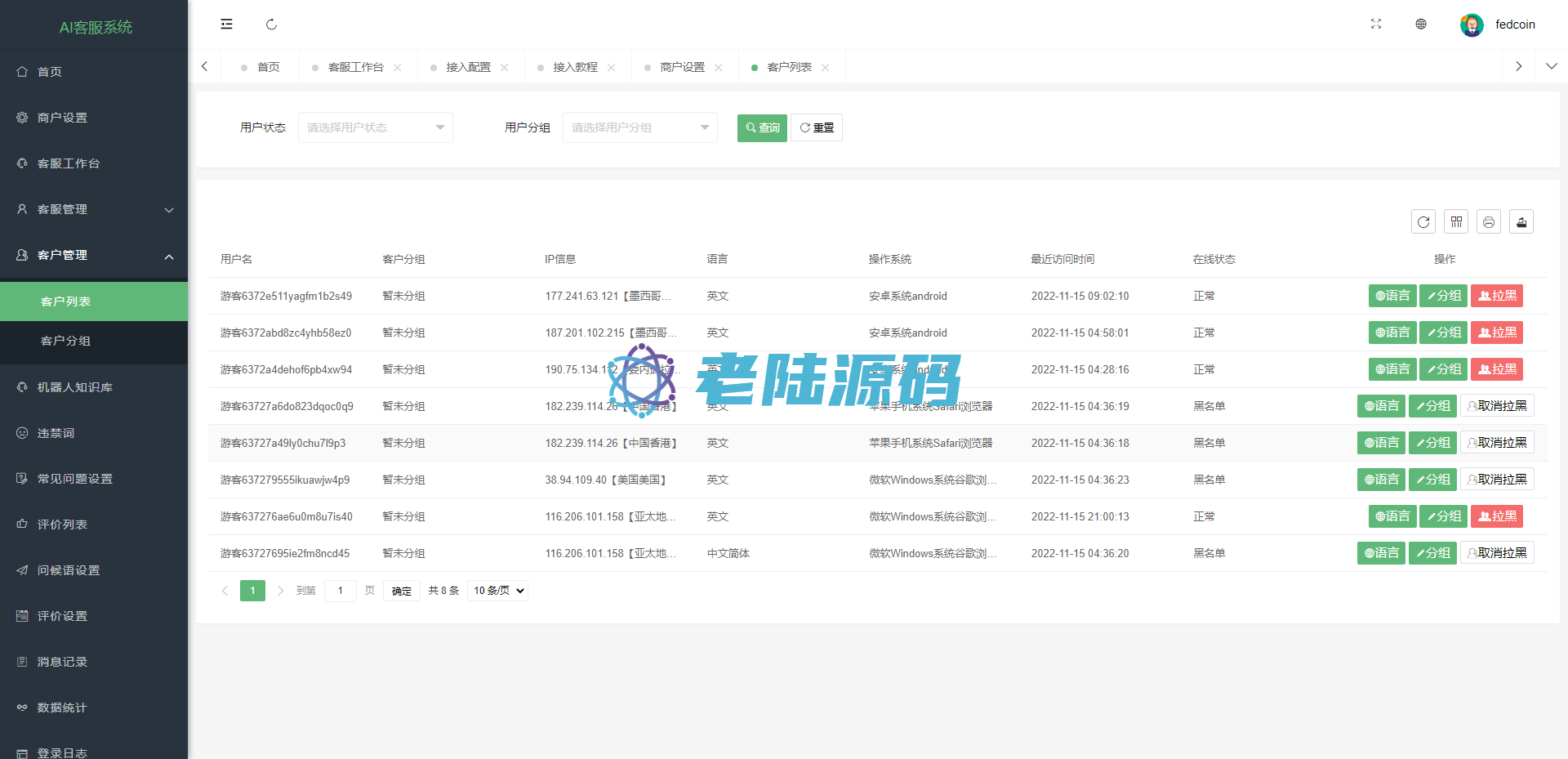Viewport: 1568px width, 759px height.
Task: Enter fullscreen mode via the expand icon
Action: [1376, 25]
